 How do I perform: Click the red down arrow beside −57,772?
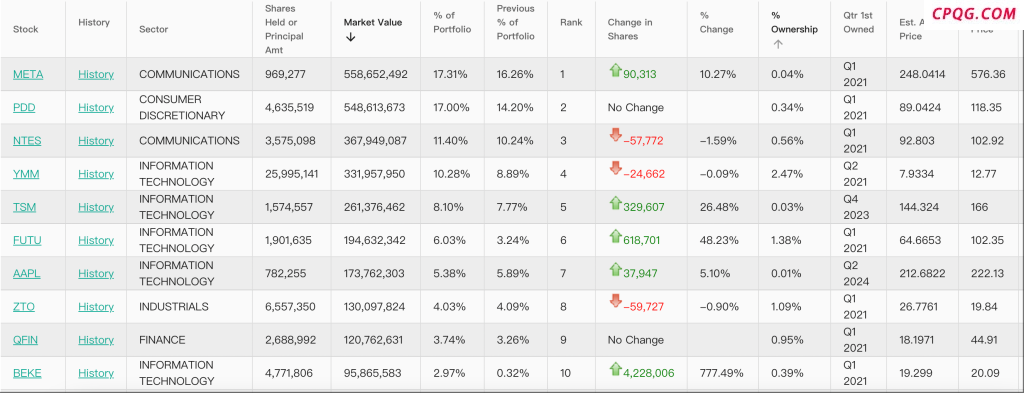615,136
